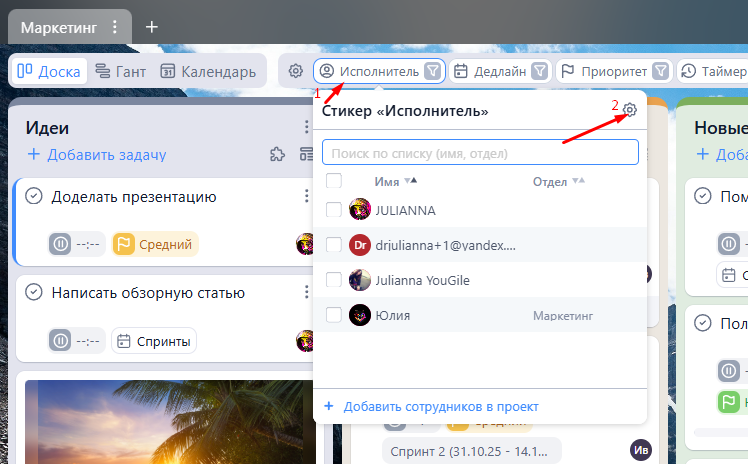Filter by Дедлайн funnel icon
This screenshot has width=748, height=464.
540,71
